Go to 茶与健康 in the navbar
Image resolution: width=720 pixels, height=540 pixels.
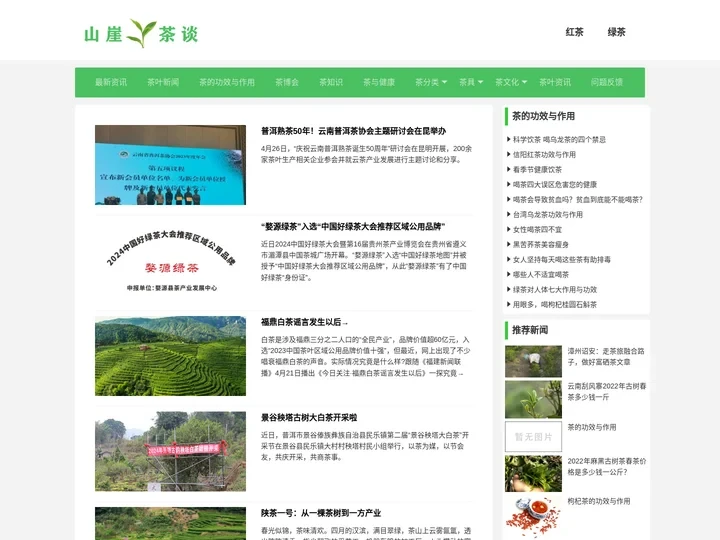point(379,82)
